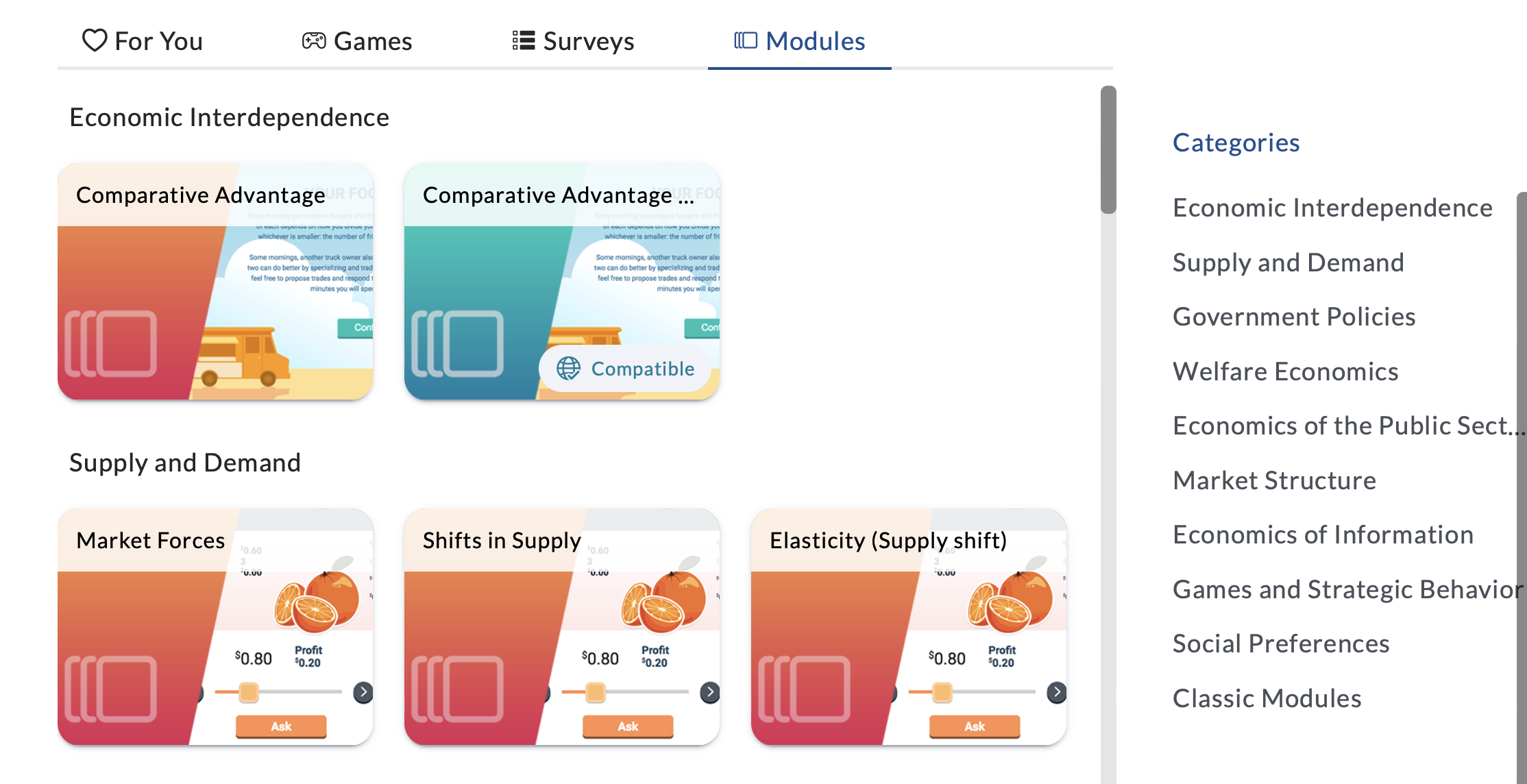Click the module icon beside Modules tab
Image resolution: width=1527 pixels, height=784 pixels.
pos(746,40)
